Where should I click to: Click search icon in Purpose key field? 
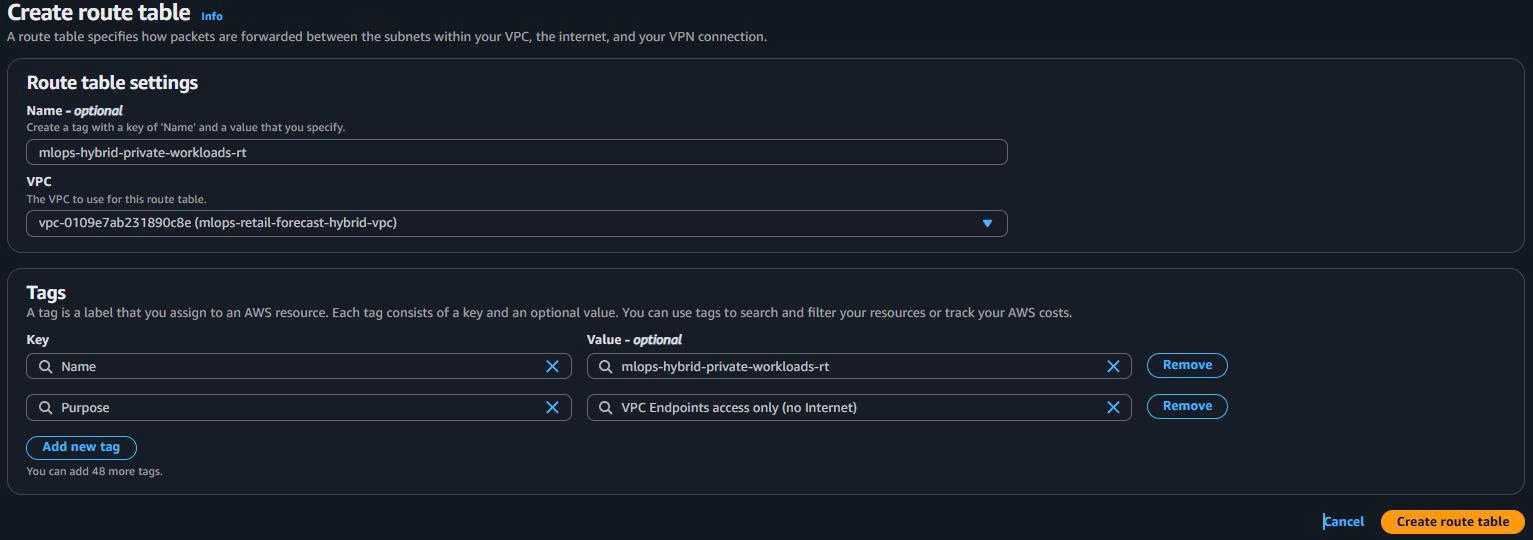coord(45,407)
